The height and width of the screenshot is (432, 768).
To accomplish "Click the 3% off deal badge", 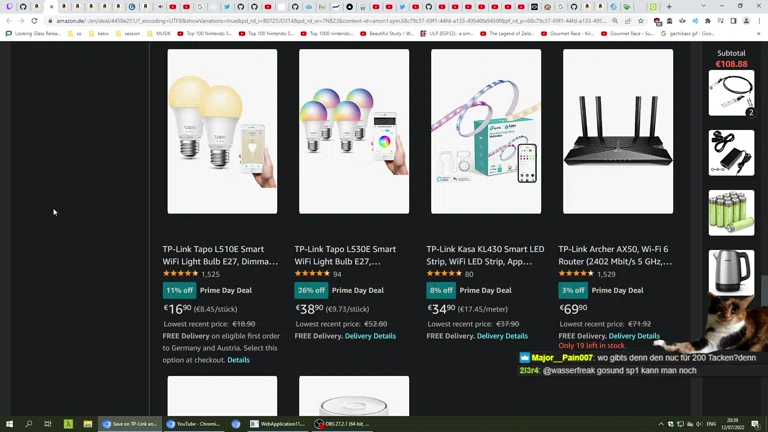I will pyautogui.click(x=573, y=290).
